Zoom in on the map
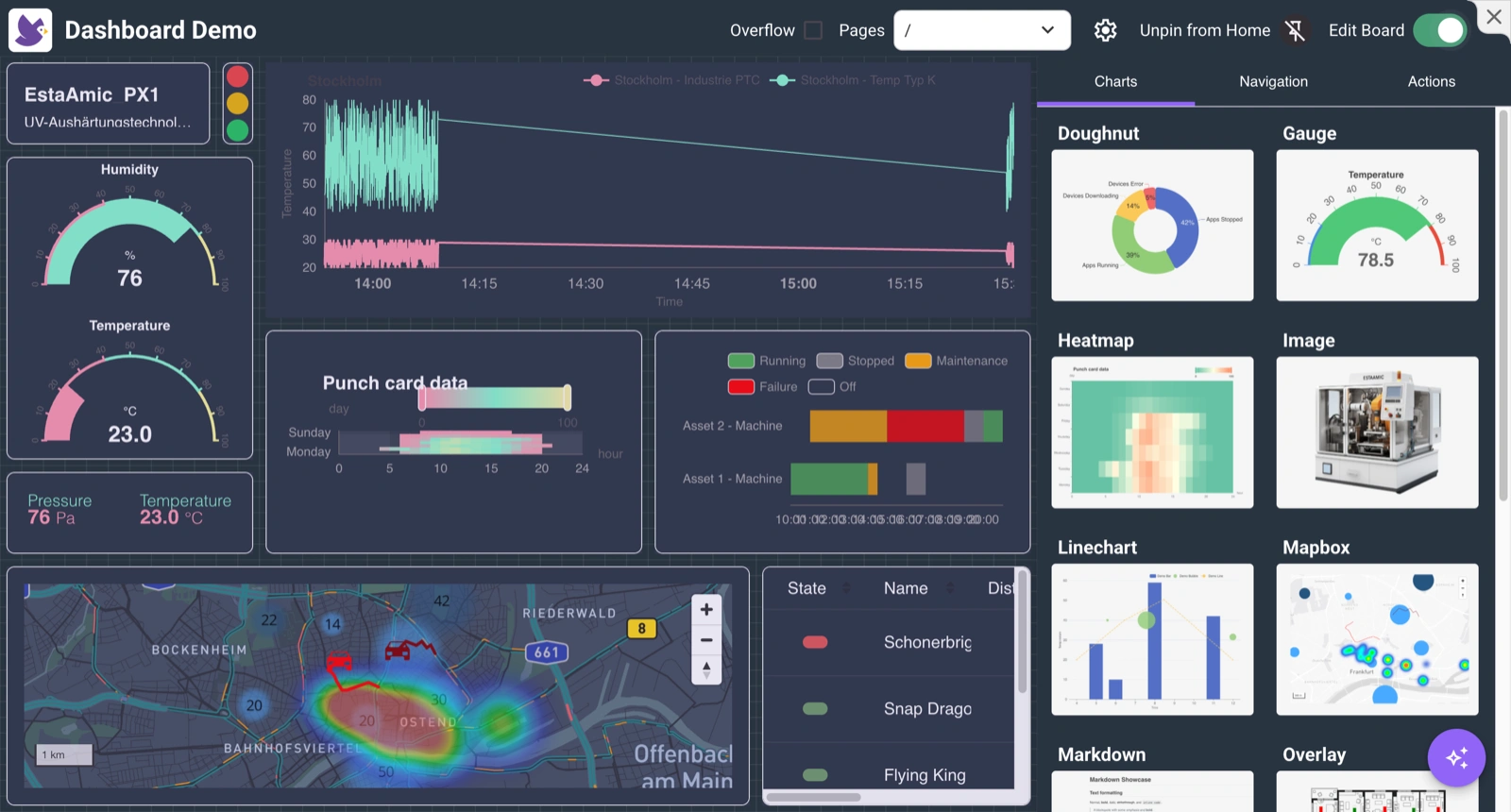The width and height of the screenshot is (1511, 812). [x=706, y=610]
